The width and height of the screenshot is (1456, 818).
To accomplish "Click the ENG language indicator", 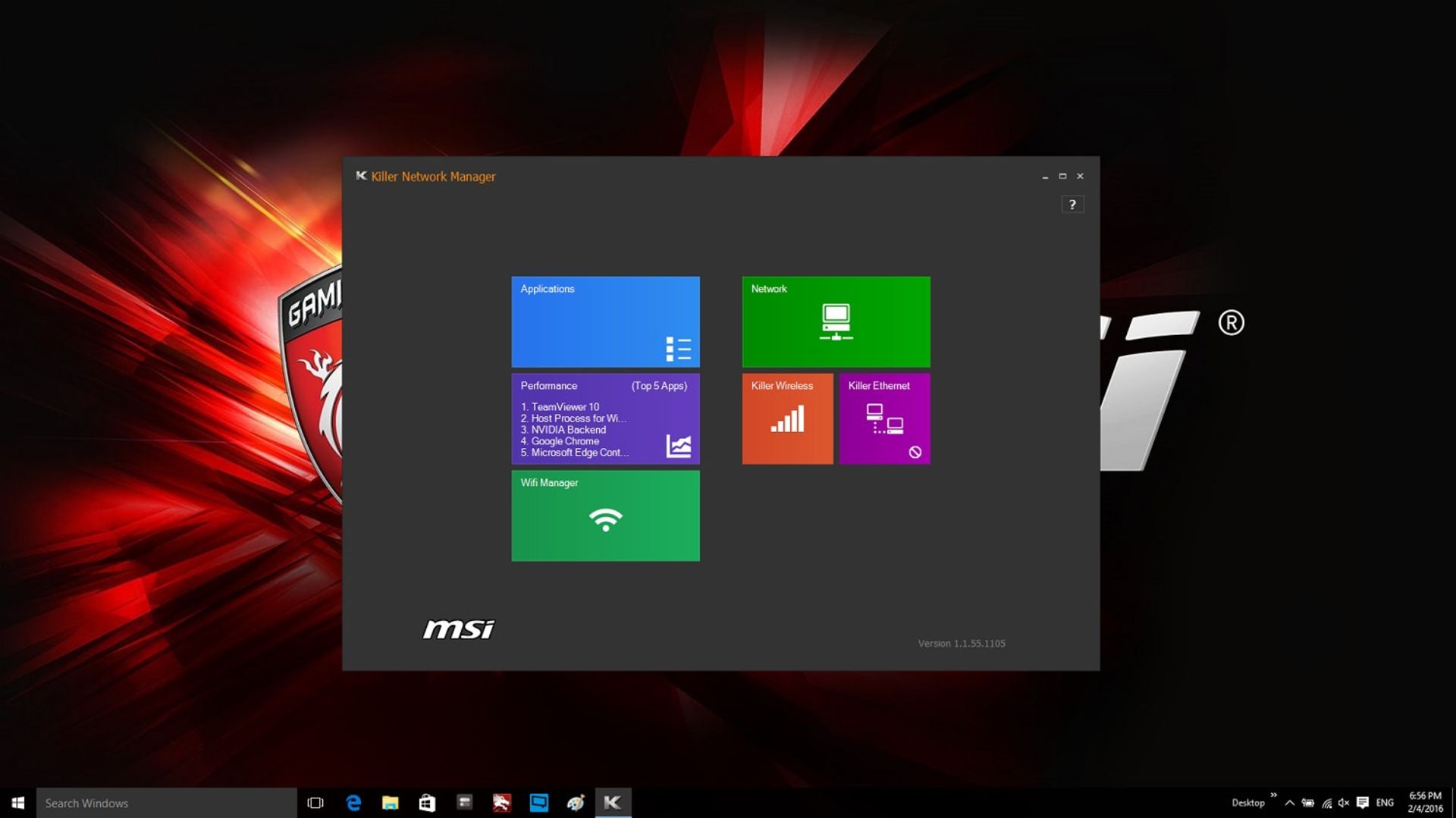I will tap(1385, 803).
